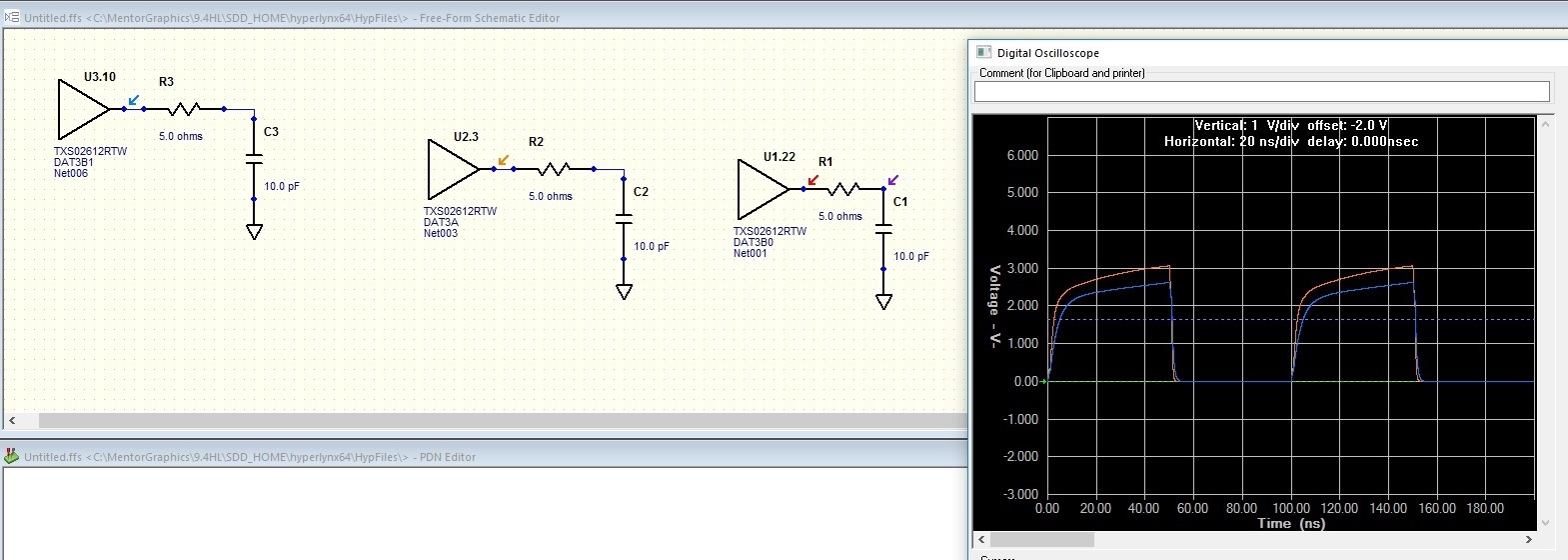Click the U1.22 reference label
Viewport: 1568px width, 560px height.
[780, 157]
